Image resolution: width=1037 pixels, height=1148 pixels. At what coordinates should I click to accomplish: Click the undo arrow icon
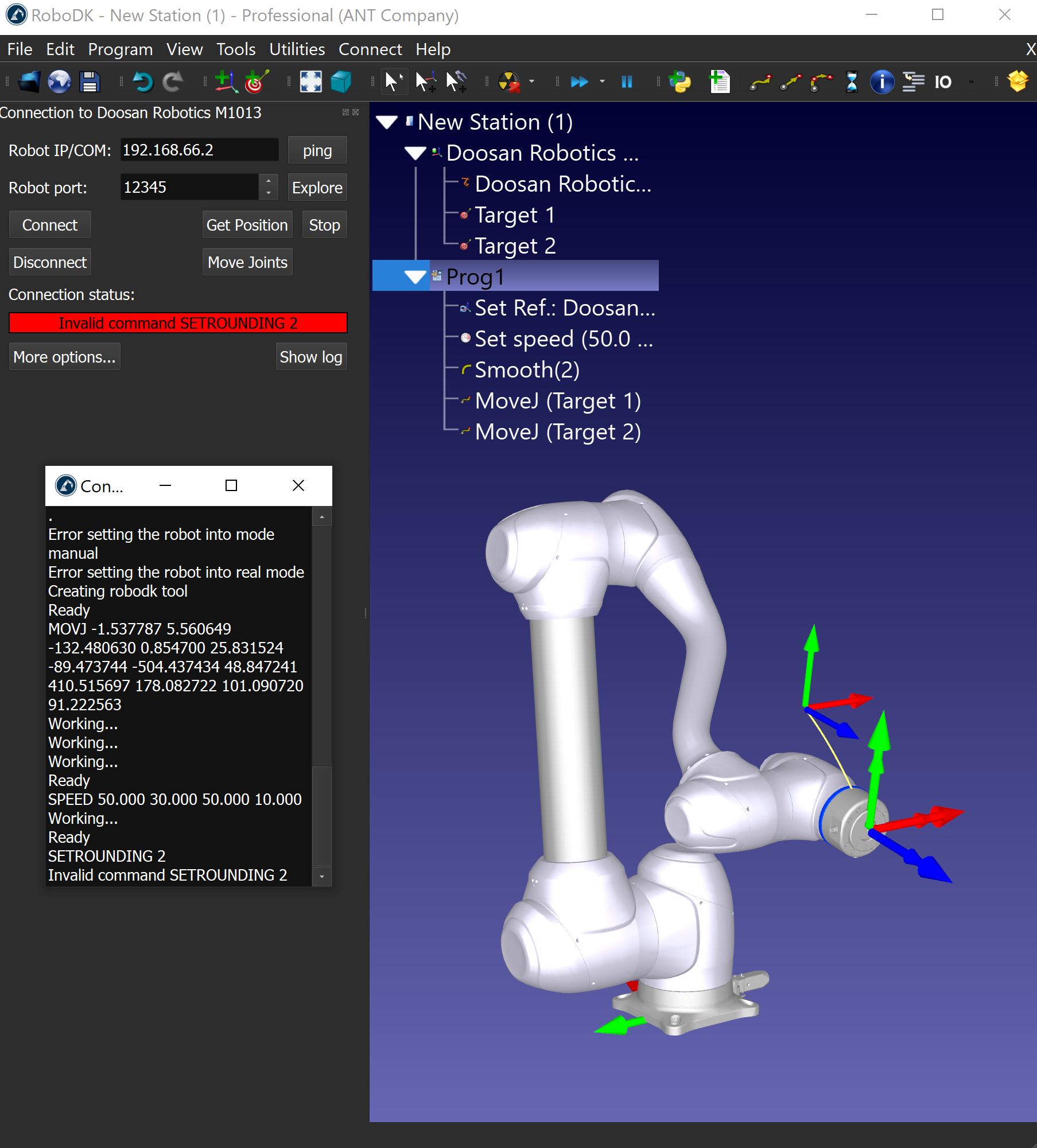point(143,82)
